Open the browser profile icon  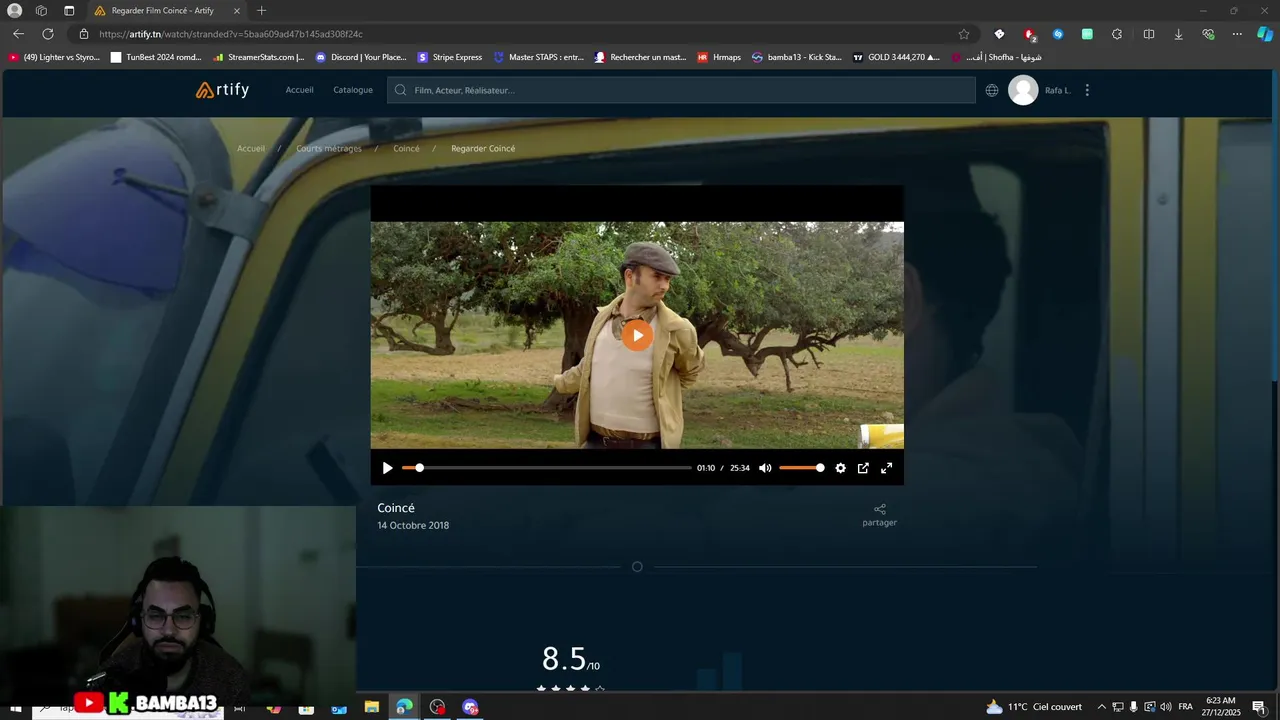pyautogui.click(x=14, y=11)
